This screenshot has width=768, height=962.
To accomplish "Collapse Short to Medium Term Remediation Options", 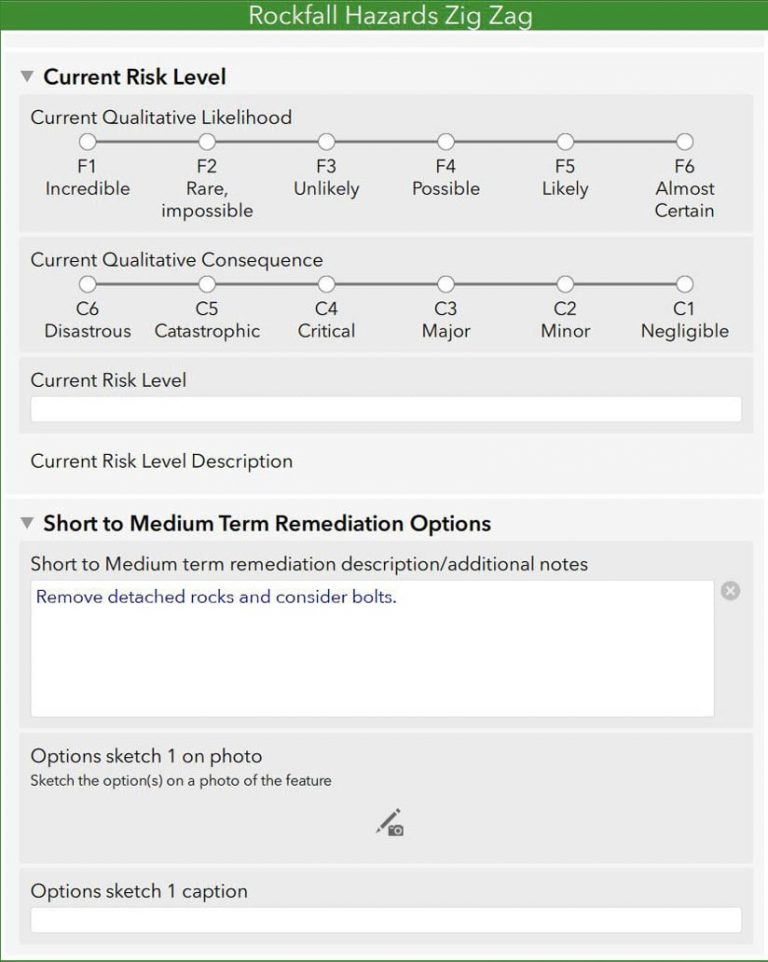I will coord(27,524).
